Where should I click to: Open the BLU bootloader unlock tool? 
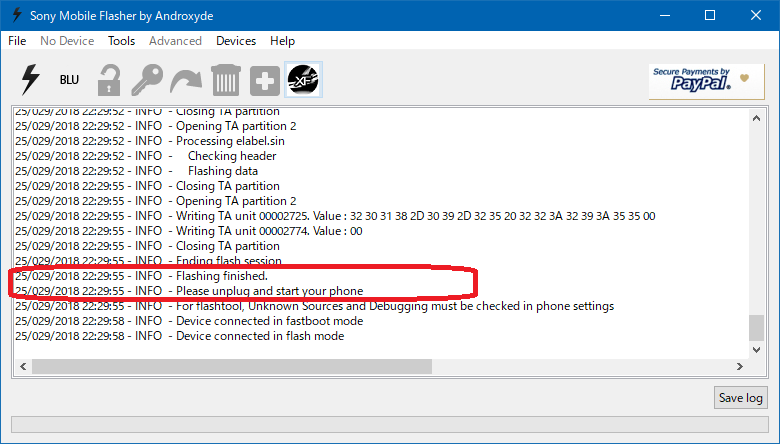(69, 80)
